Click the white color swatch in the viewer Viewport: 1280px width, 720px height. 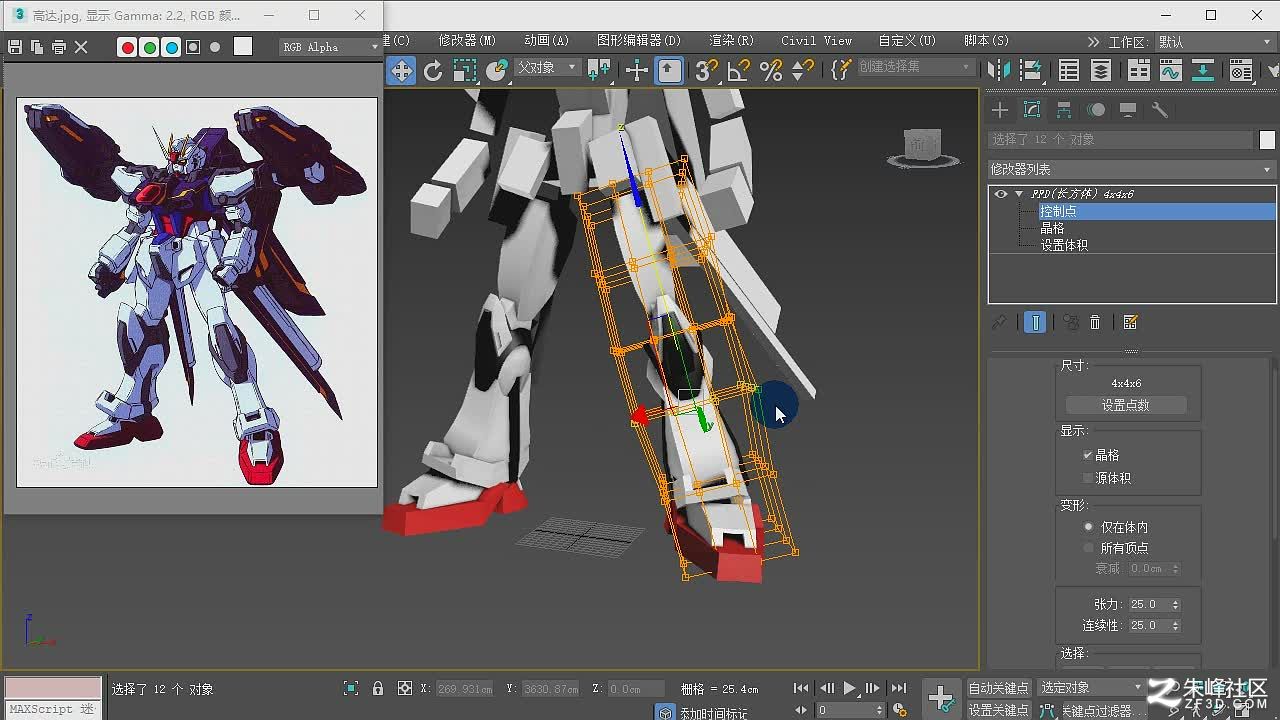pos(243,46)
